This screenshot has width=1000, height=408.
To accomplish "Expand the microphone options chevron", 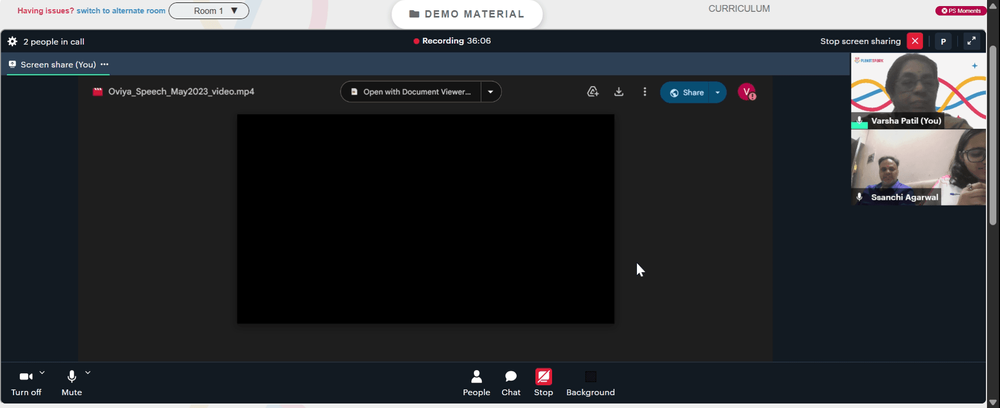I will pos(88,372).
